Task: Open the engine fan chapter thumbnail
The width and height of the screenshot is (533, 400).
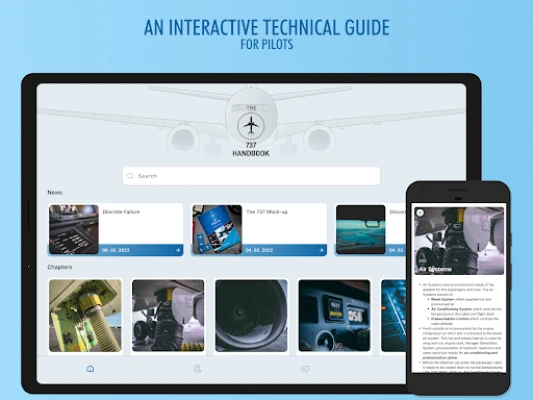Action: [251, 316]
